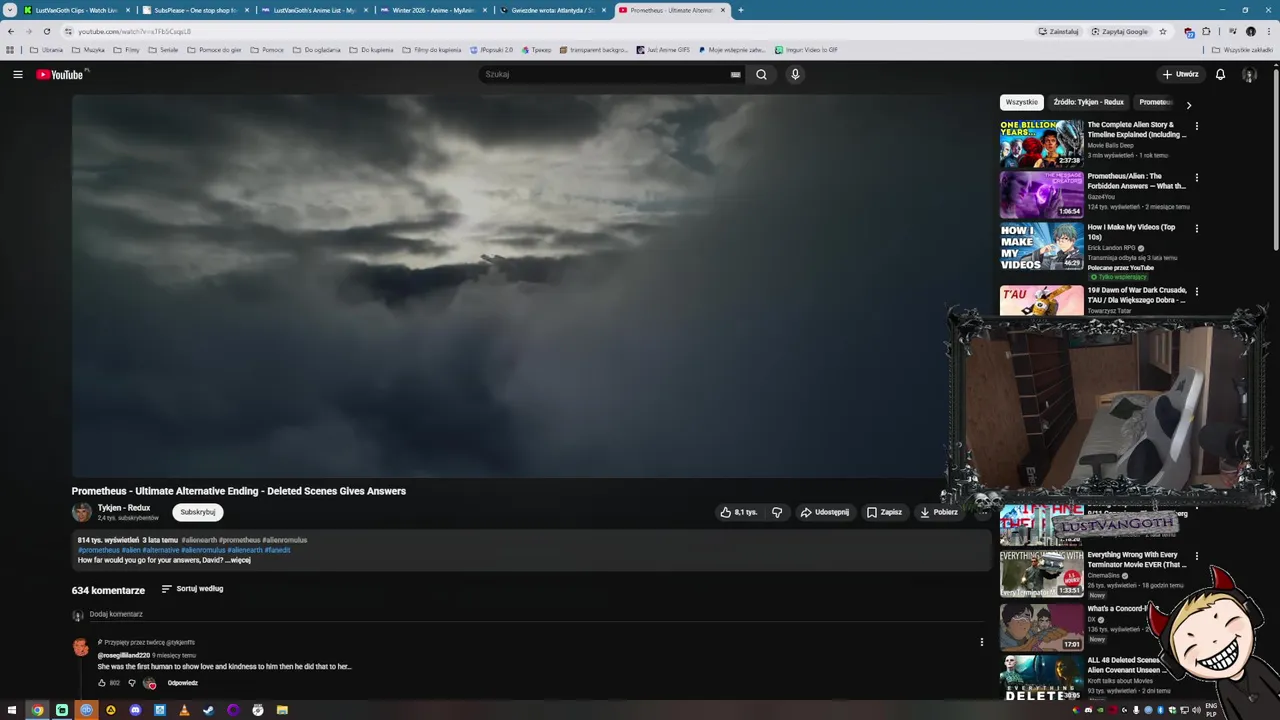Click the search magnifier button
1280x720 pixels.
pyautogui.click(x=761, y=74)
